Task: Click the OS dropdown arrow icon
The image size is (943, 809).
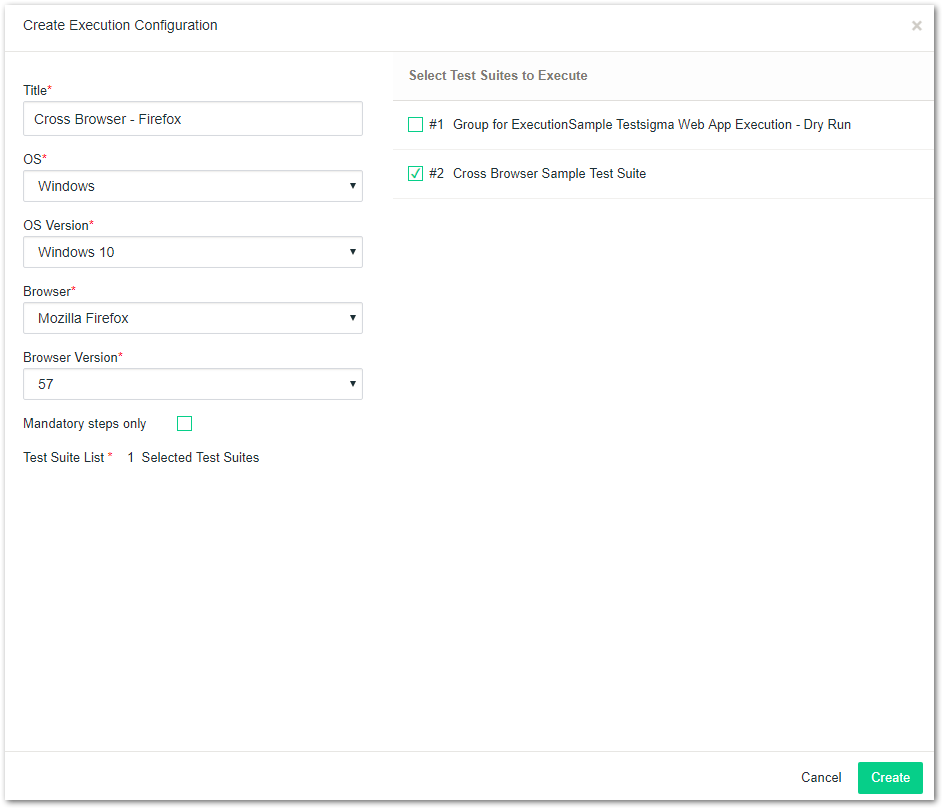Action: pos(353,186)
